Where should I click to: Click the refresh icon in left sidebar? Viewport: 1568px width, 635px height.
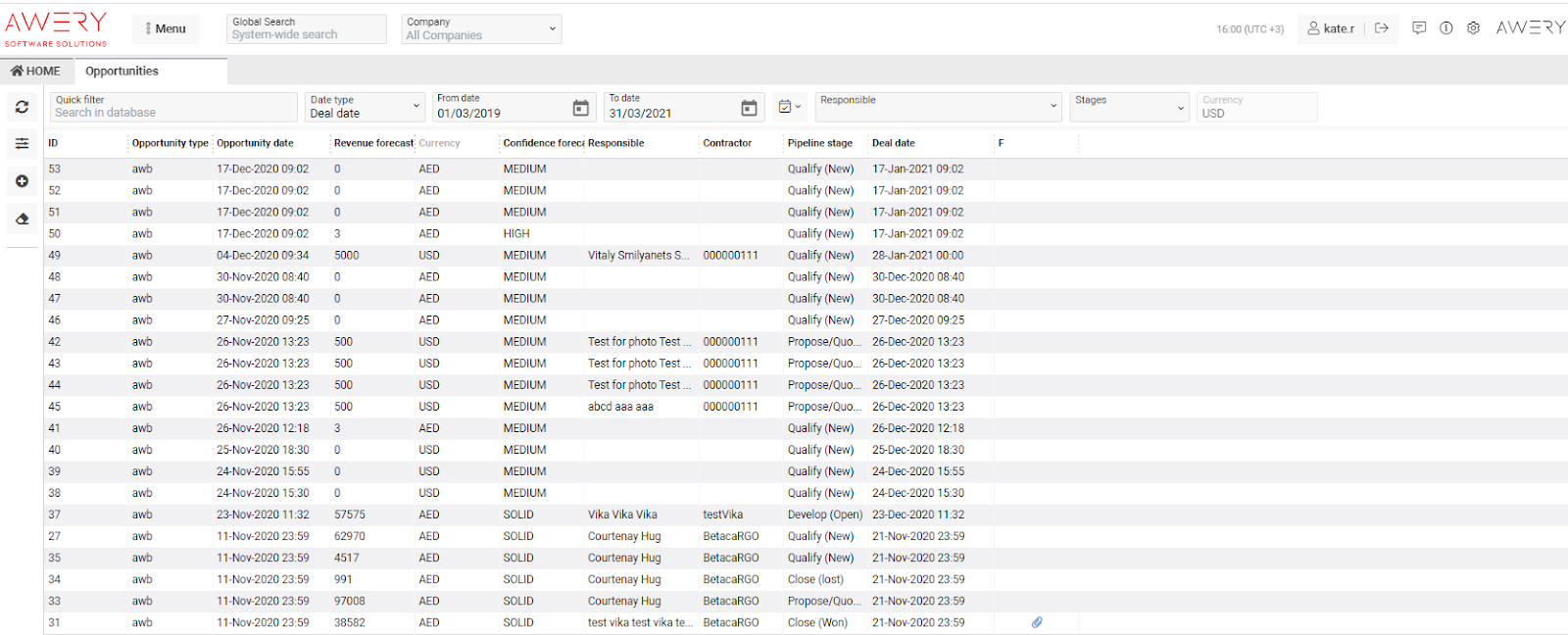tap(22, 107)
